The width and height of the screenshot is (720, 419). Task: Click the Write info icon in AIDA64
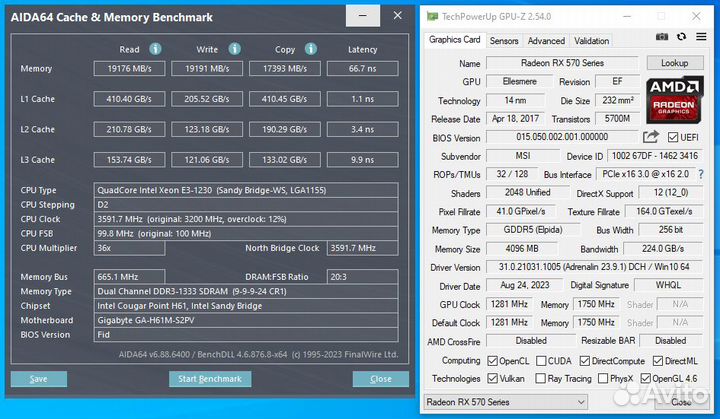tap(235, 49)
